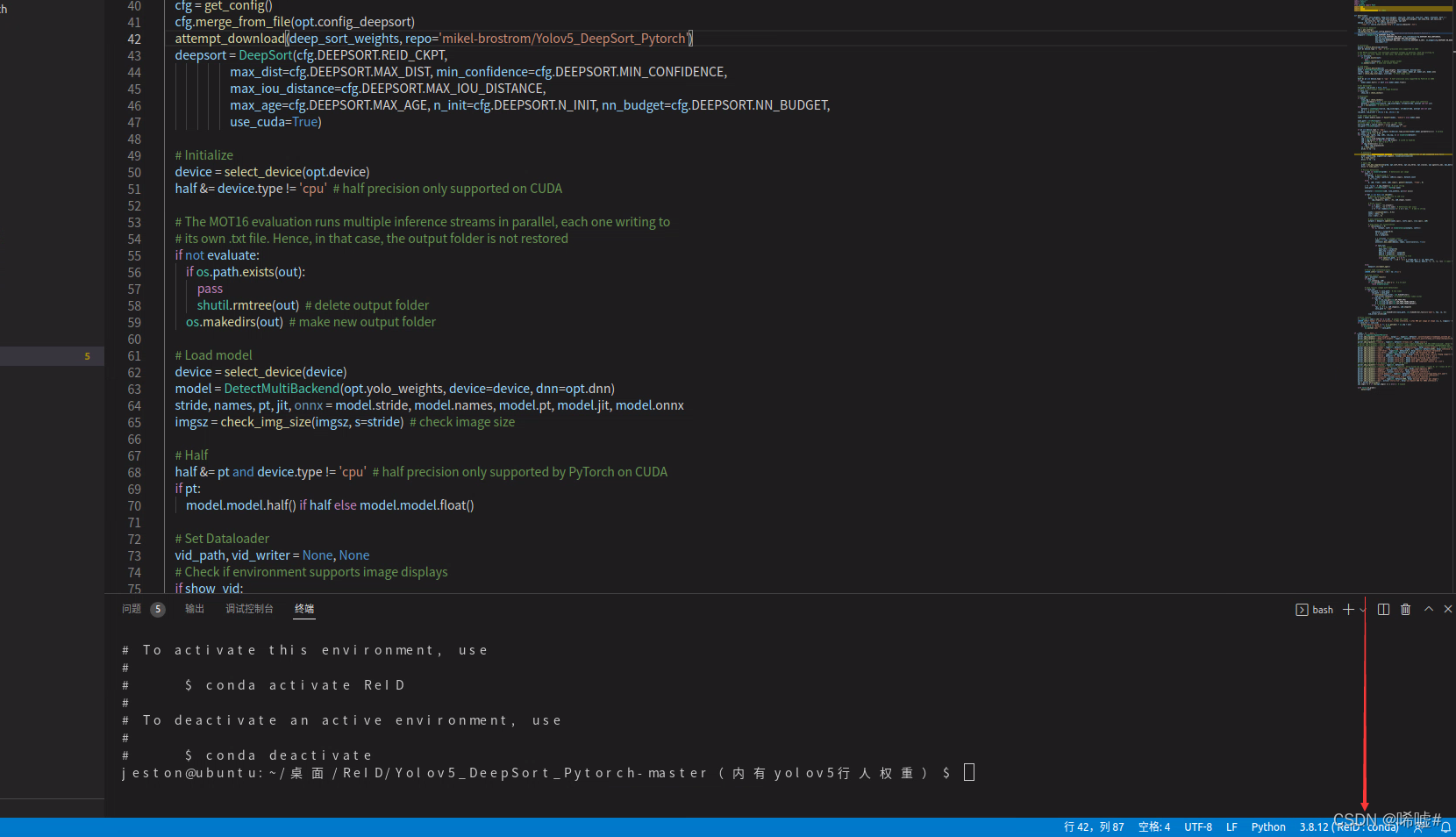Select the highlighted sidebar row with badge 5
Screen dimensions: 1456x837
point(52,355)
